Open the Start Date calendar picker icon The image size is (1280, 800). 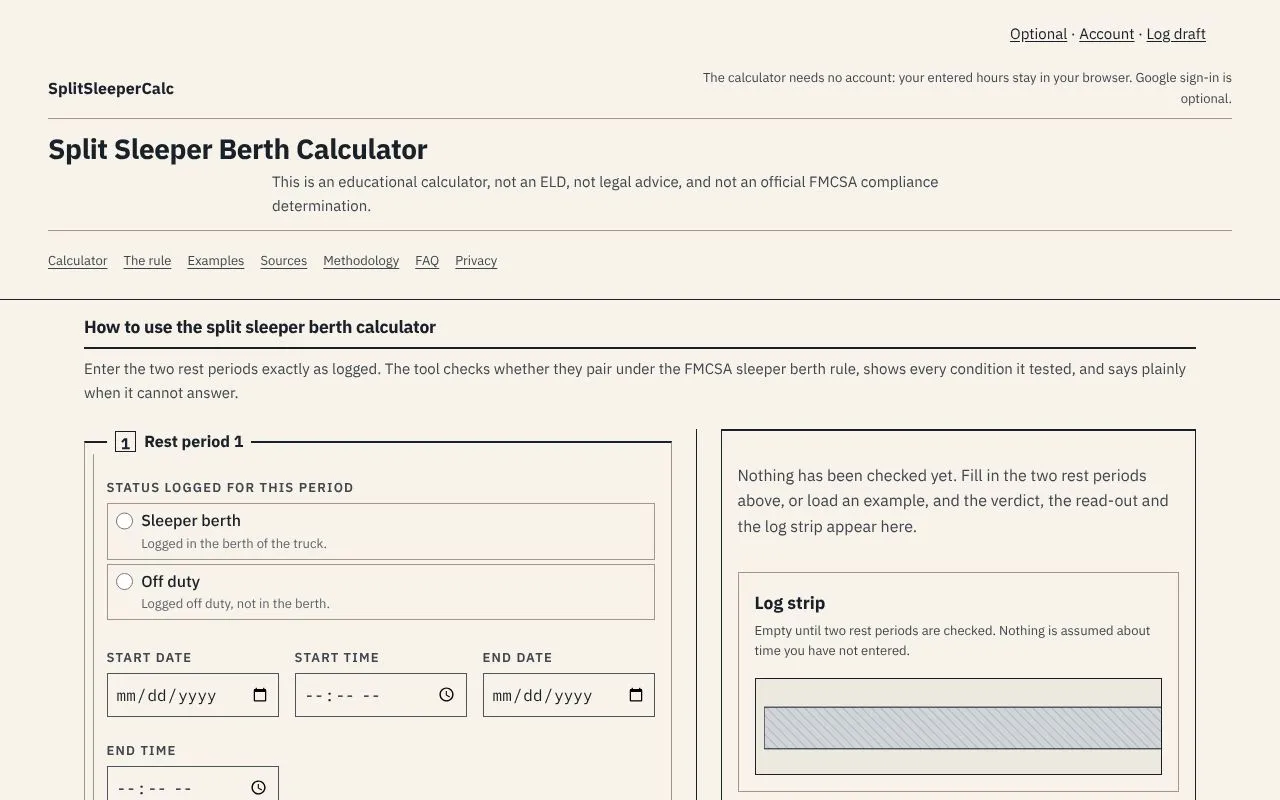click(x=260, y=695)
